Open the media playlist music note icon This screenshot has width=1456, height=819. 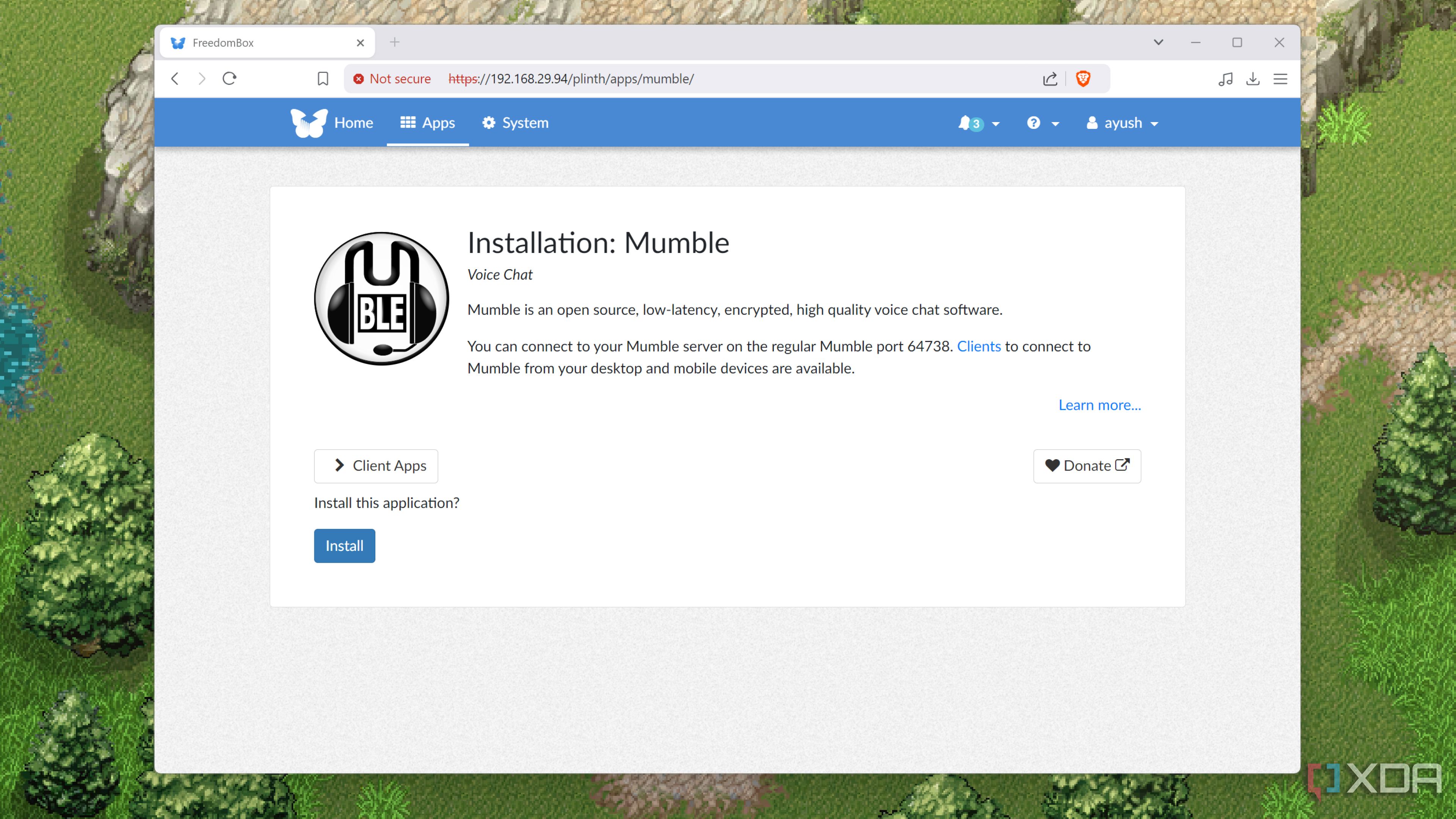(1225, 78)
